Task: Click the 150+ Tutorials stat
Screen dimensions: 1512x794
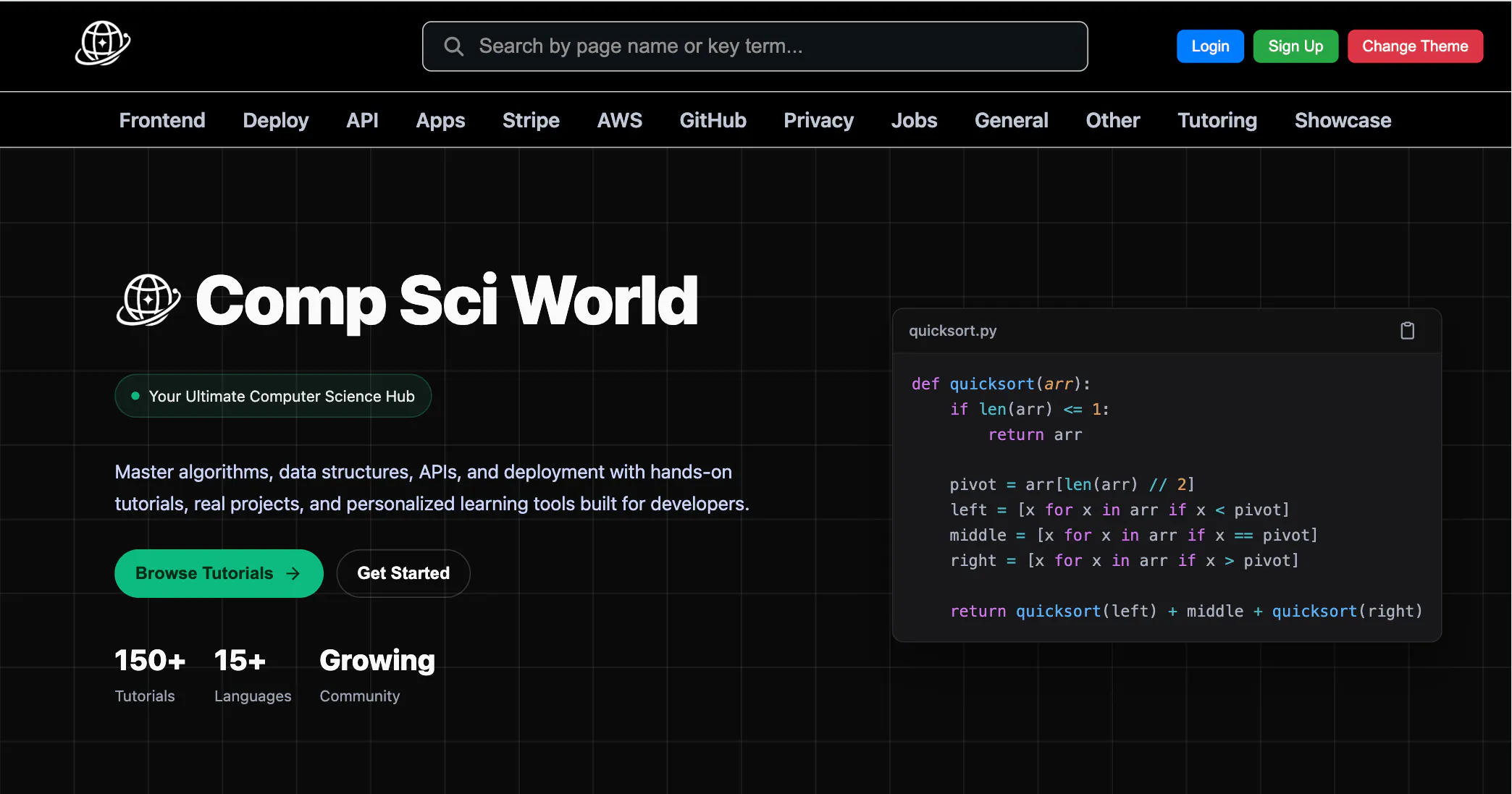Action: point(150,675)
